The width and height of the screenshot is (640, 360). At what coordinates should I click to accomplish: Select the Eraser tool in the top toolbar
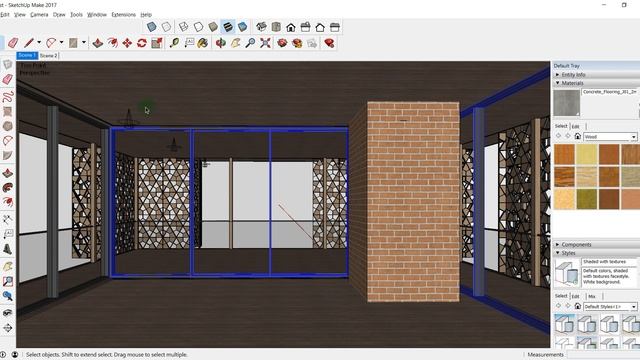point(13,43)
